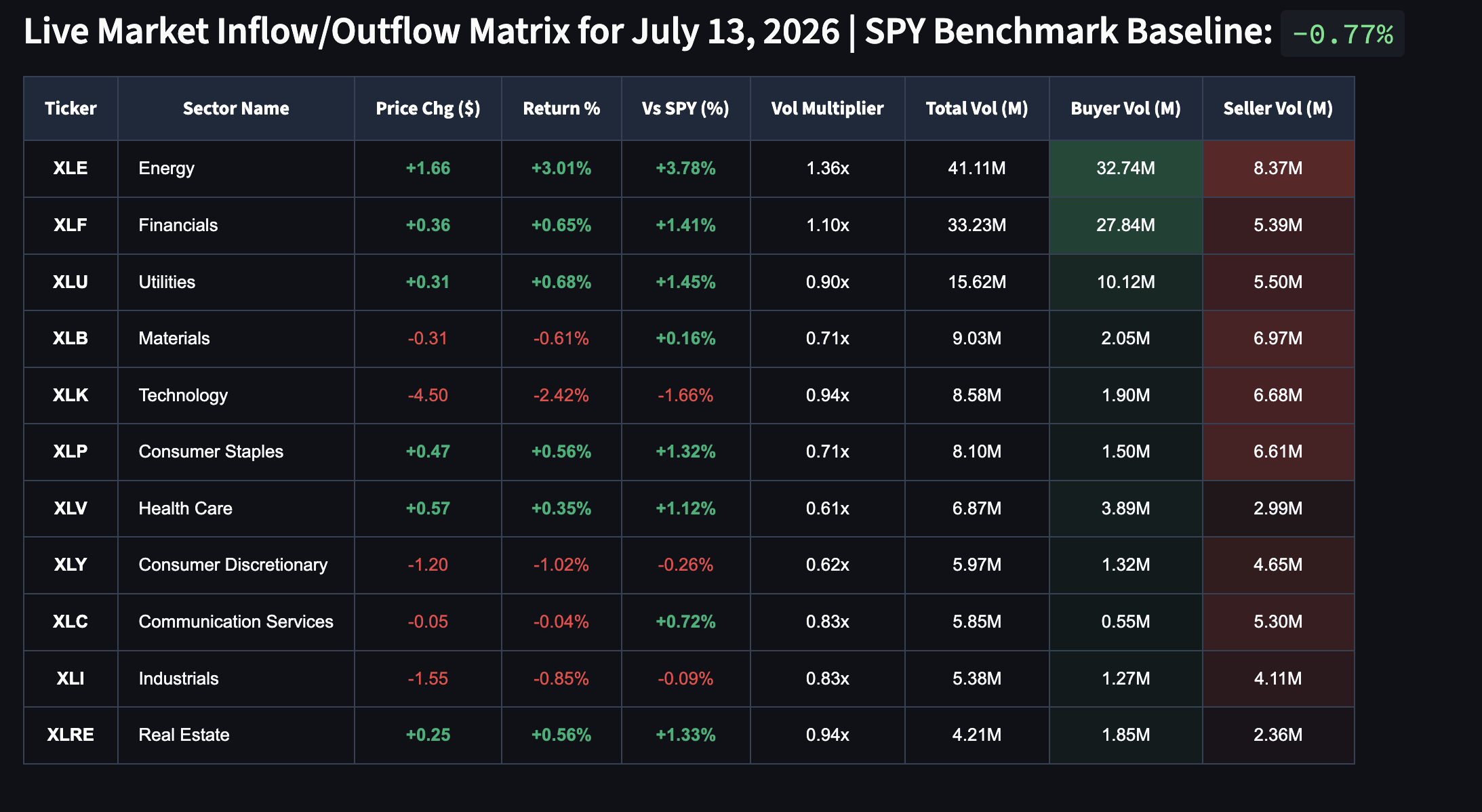This screenshot has height=812, width=1482.
Task: Click the Materials sector name
Action: (x=174, y=338)
